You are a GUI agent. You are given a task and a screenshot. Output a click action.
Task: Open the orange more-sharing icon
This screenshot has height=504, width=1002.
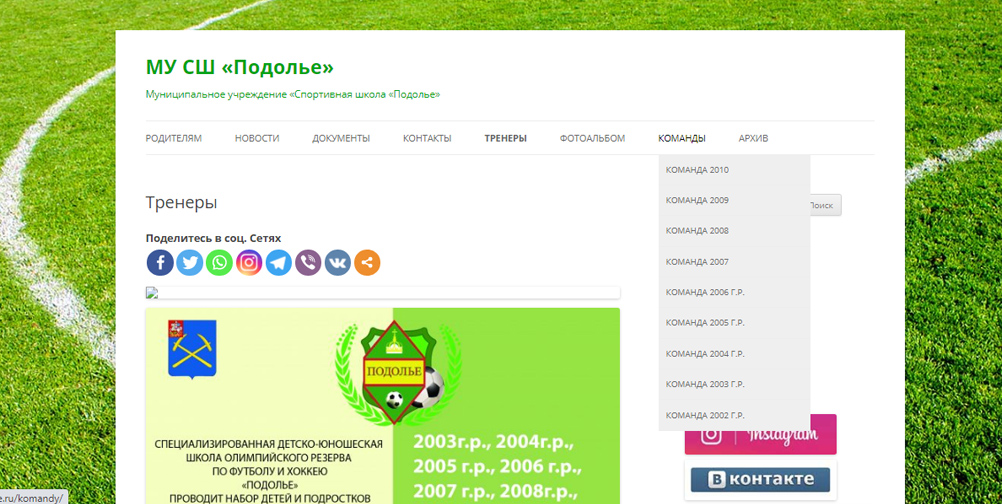367,263
